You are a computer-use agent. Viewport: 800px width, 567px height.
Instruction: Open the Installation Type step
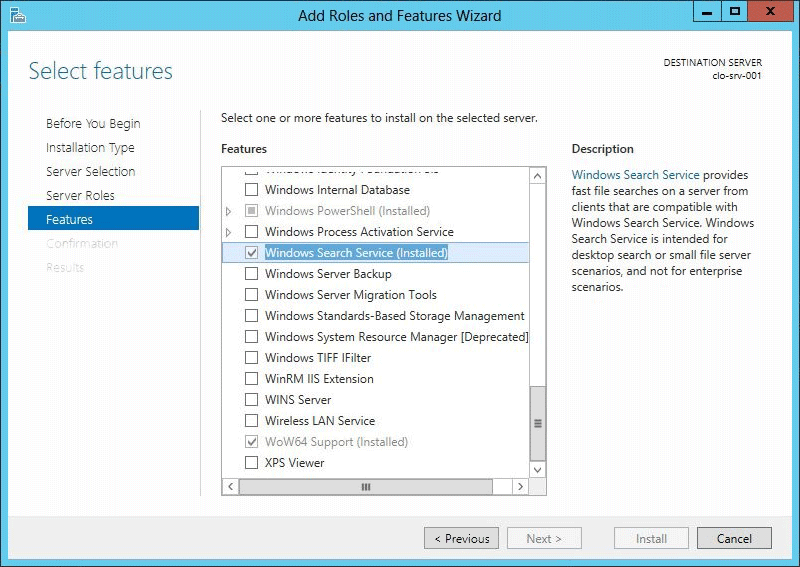point(90,147)
